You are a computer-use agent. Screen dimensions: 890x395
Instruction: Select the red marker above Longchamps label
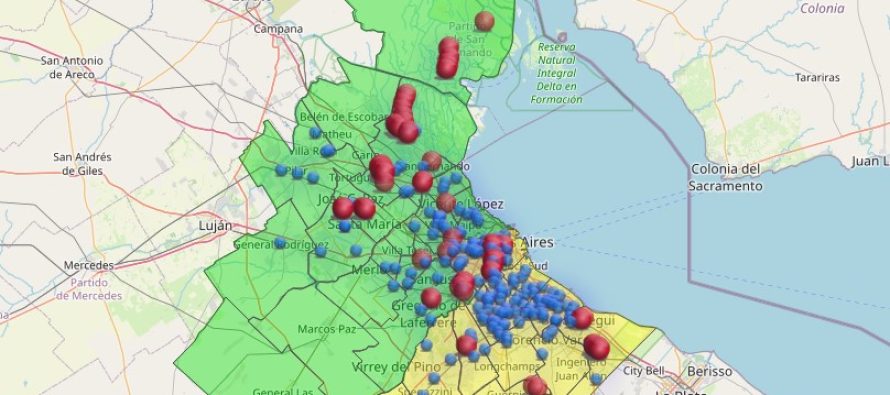[x=466, y=344]
